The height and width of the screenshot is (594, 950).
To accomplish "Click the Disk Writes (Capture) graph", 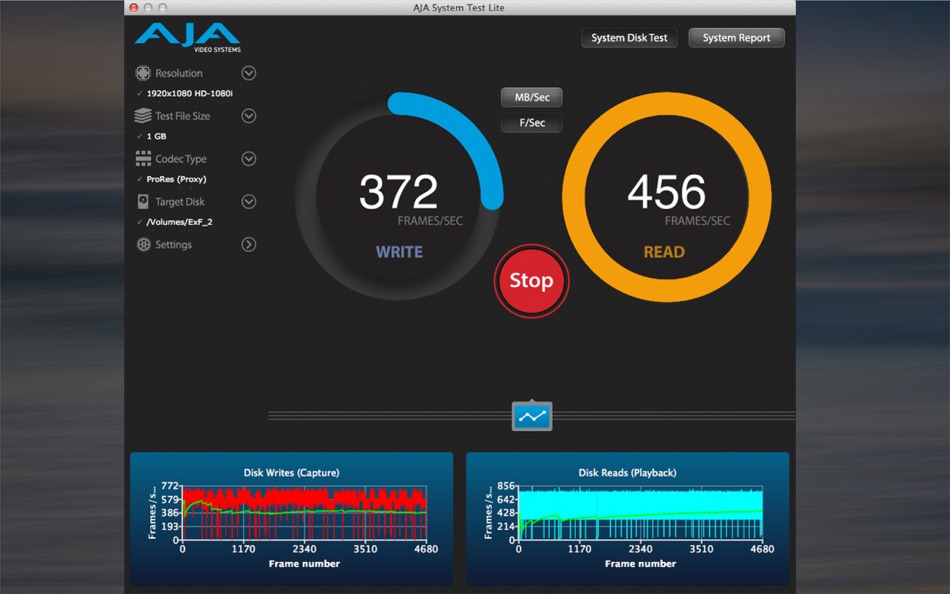I will click(291, 518).
